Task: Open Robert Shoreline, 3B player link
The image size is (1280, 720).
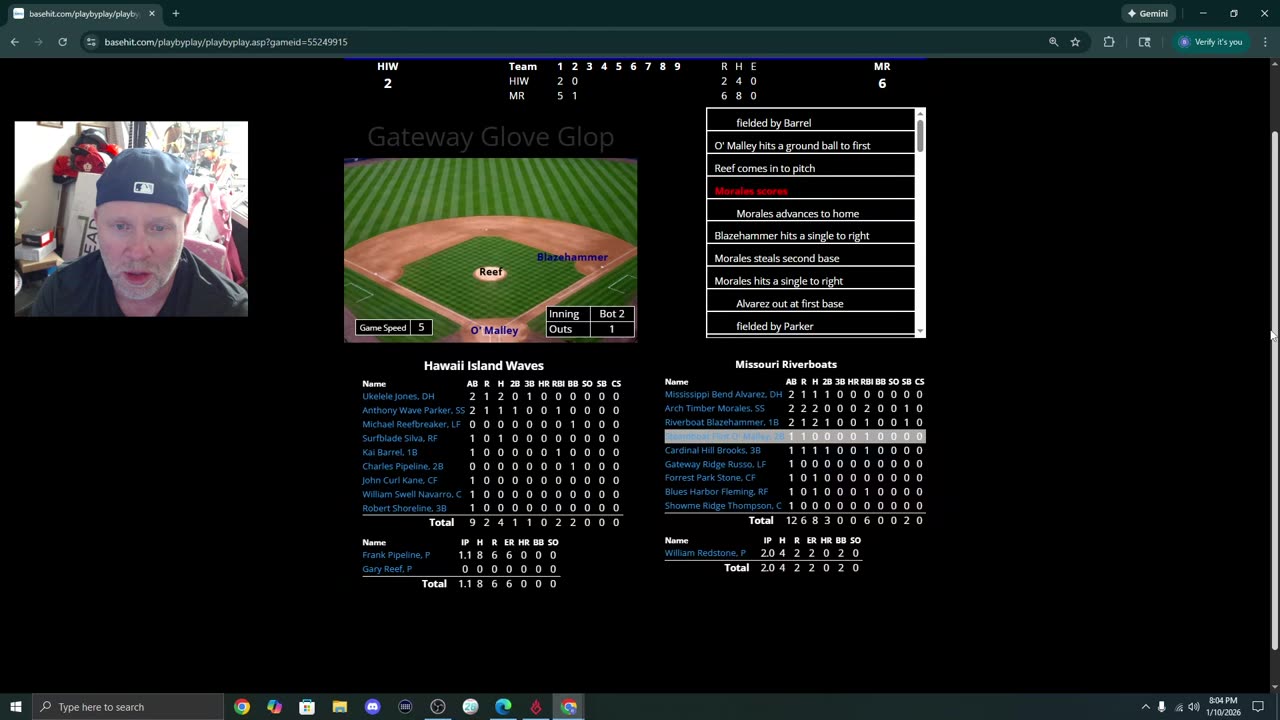Action: [x=404, y=508]
